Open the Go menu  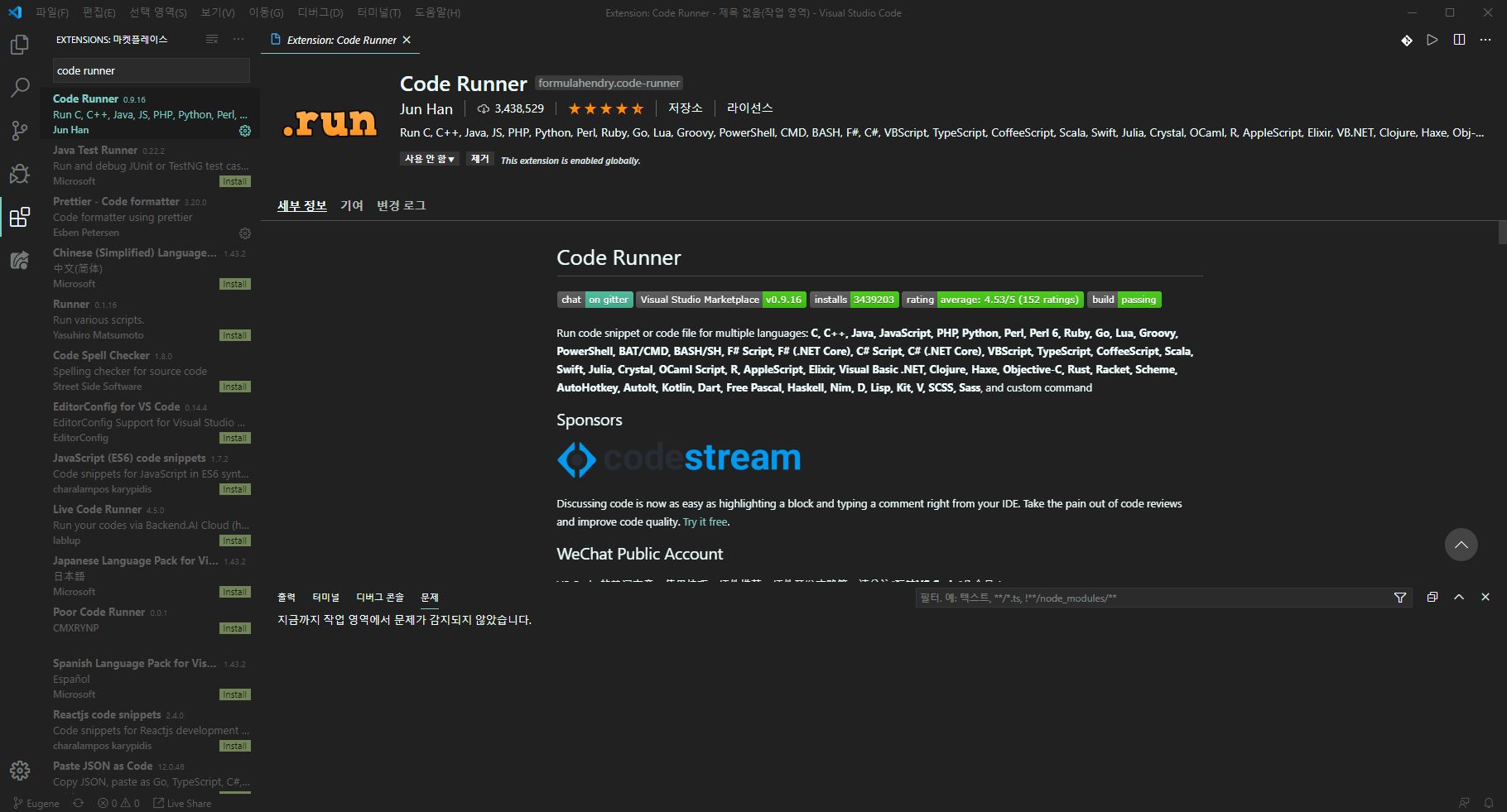click(267, 12)
